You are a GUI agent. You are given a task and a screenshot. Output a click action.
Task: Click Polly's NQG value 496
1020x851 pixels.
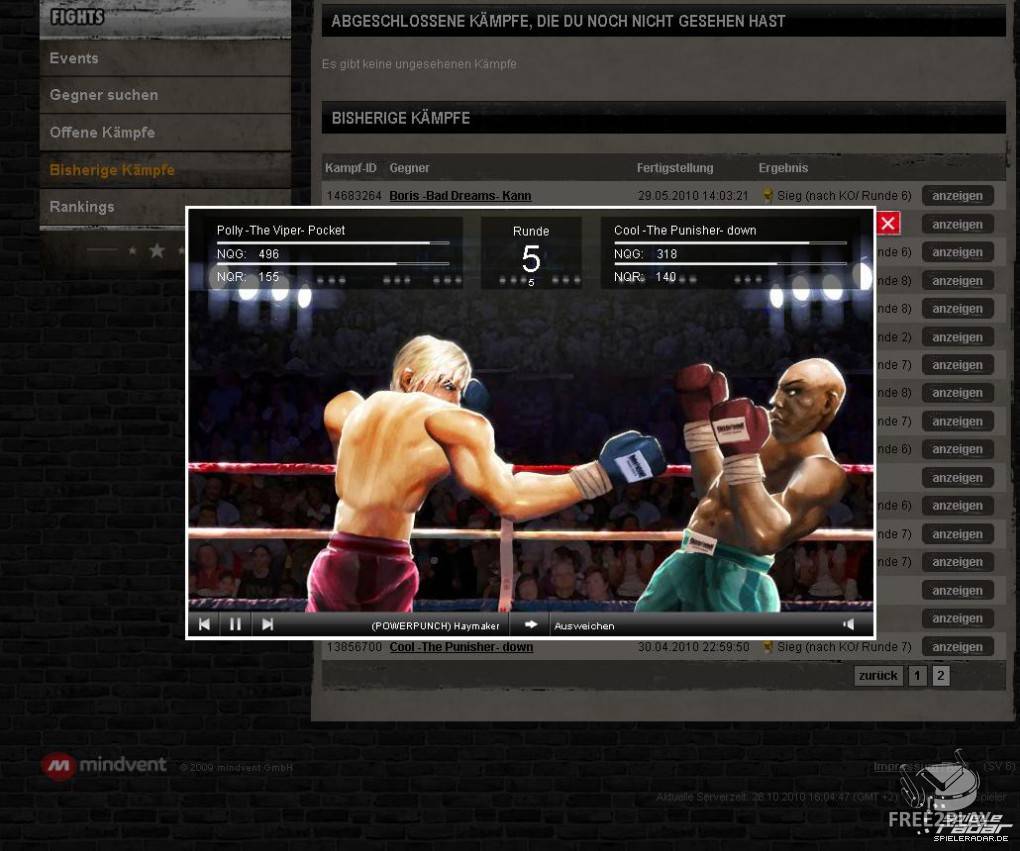click(268, 254)
